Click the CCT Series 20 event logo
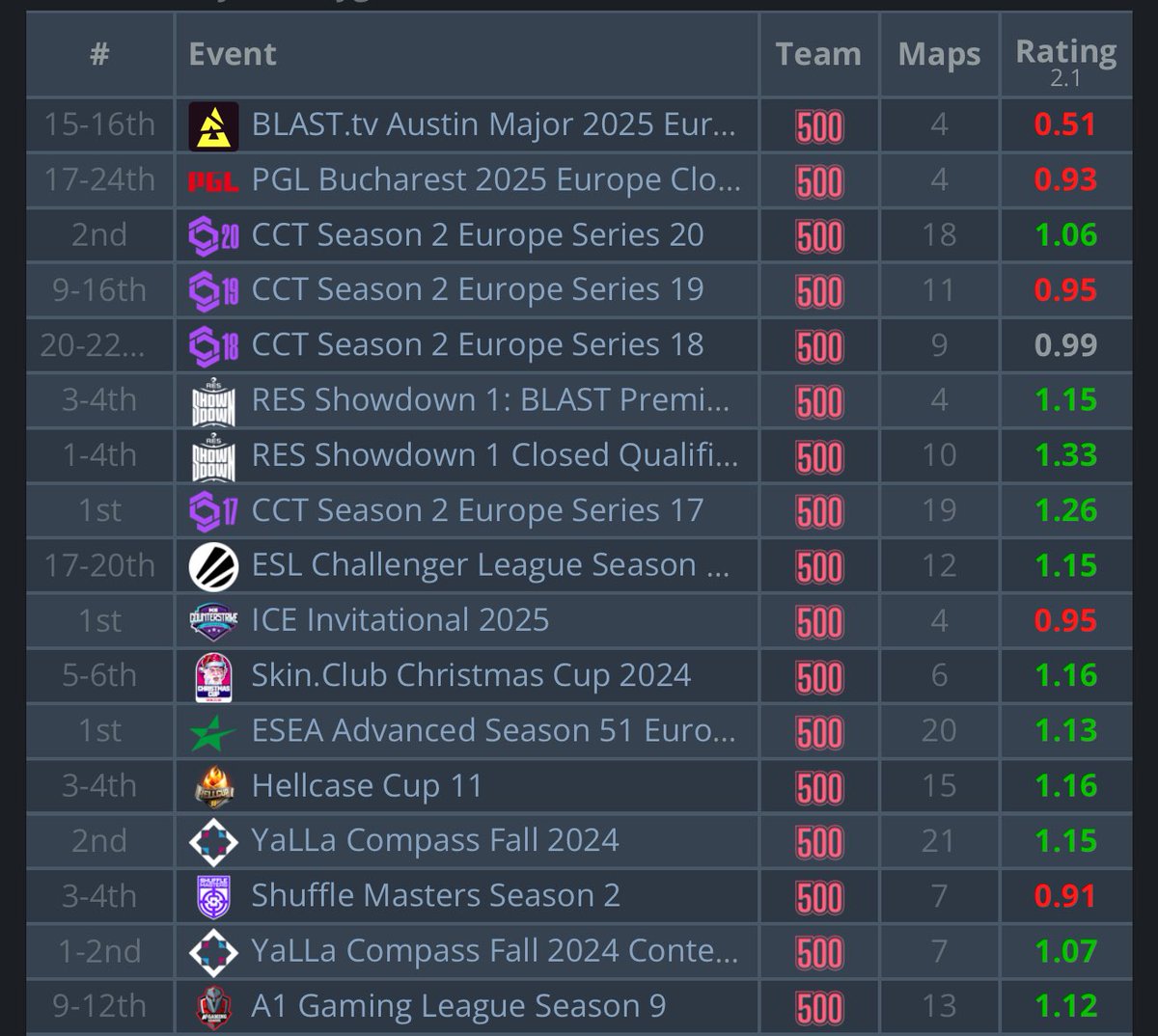The image size is (1158, 1036). click(x=213, y=235)
